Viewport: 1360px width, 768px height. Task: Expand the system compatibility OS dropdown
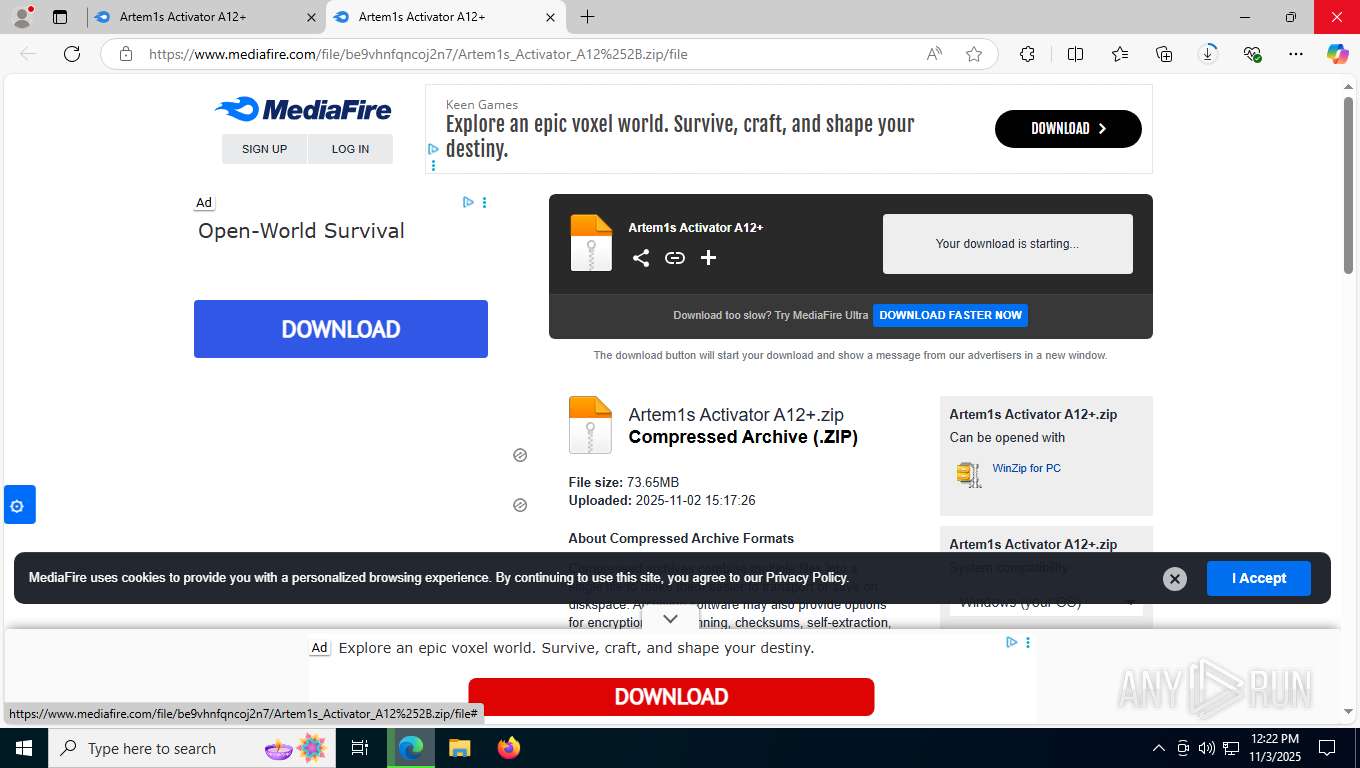1046,602
